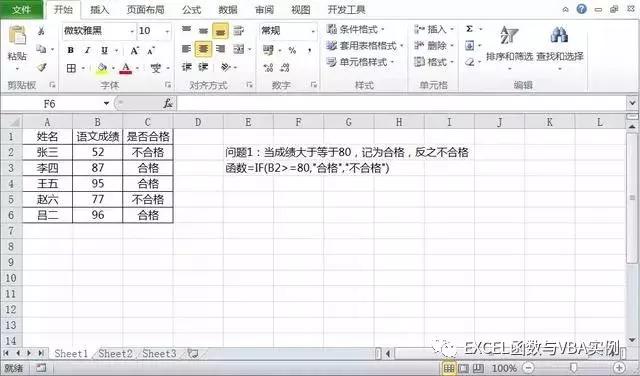Apply comma style
640x376 pixels.
tap(310, 50)
